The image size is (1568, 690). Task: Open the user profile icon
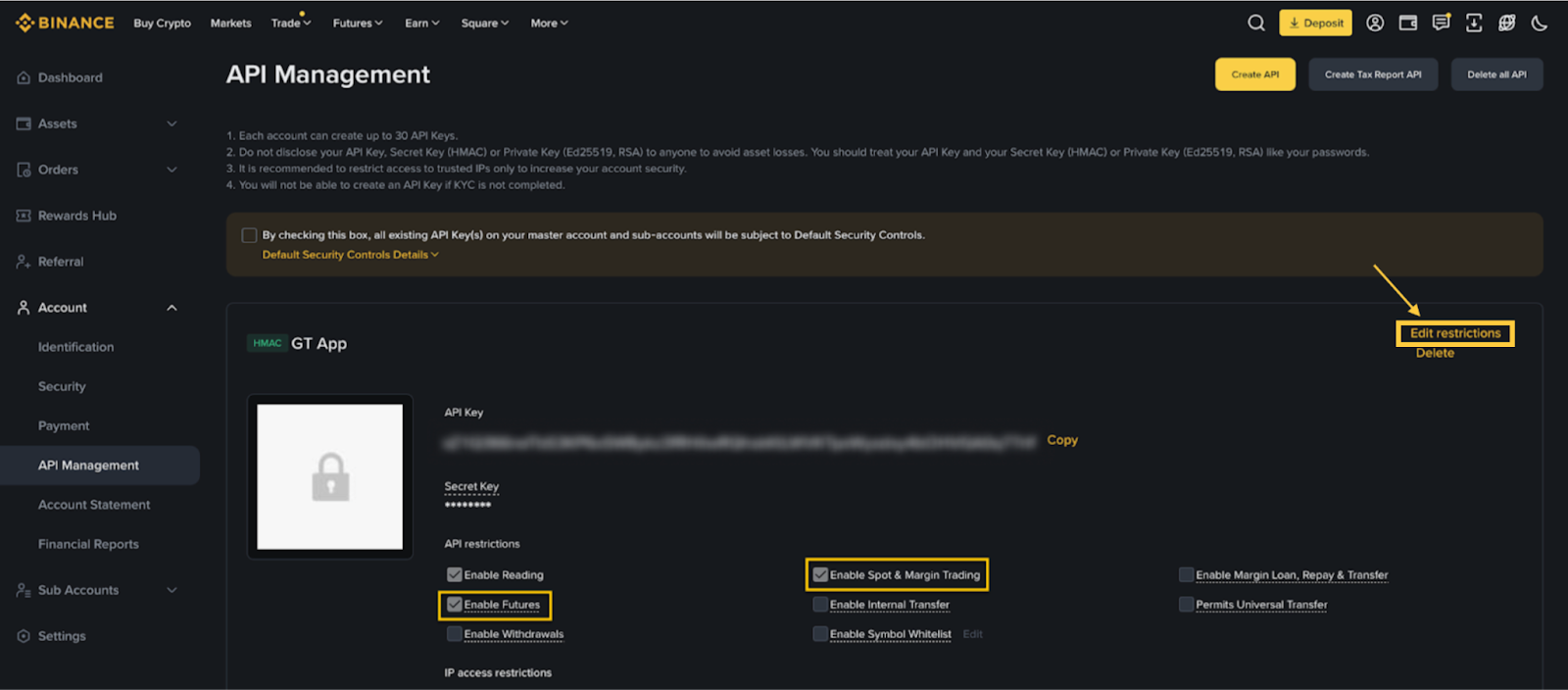point(1375,23)
